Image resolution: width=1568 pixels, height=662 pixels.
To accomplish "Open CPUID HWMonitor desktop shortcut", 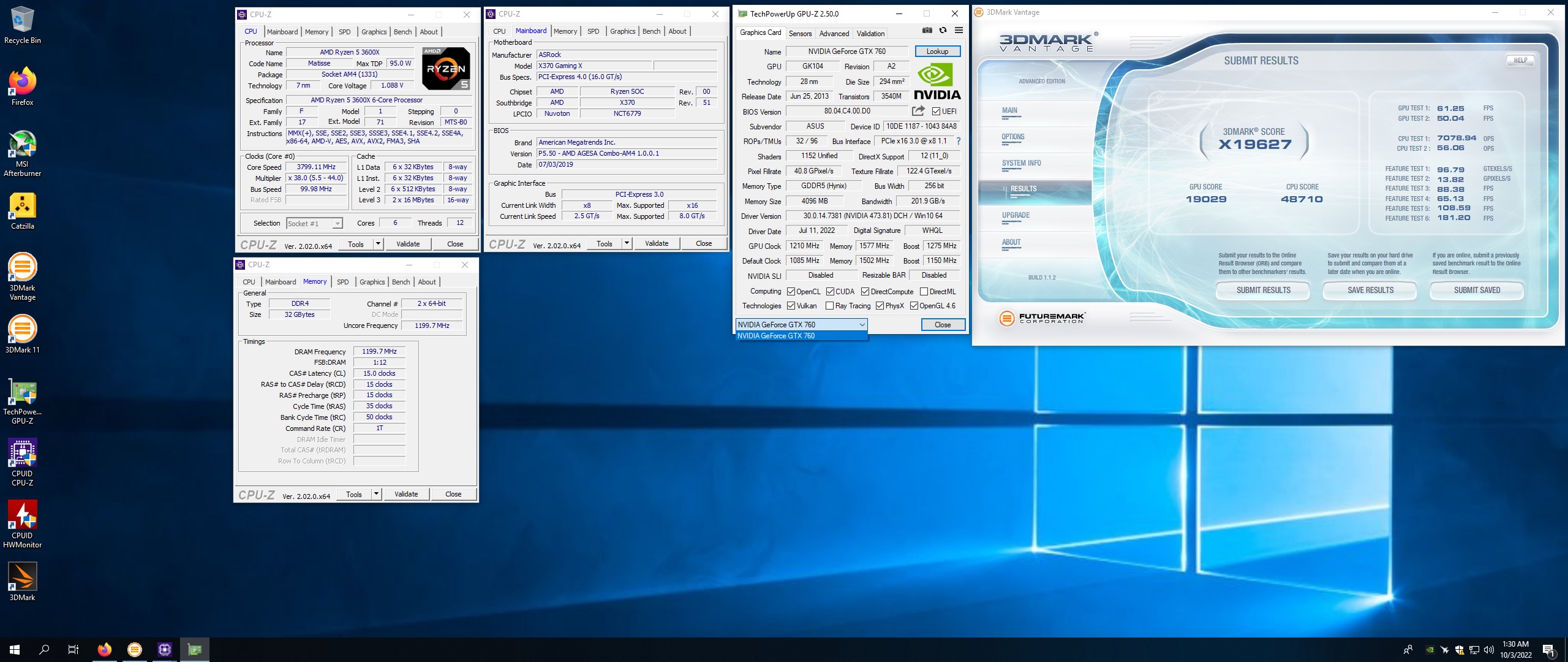I will pyautogui.click(x=22, y=524).
